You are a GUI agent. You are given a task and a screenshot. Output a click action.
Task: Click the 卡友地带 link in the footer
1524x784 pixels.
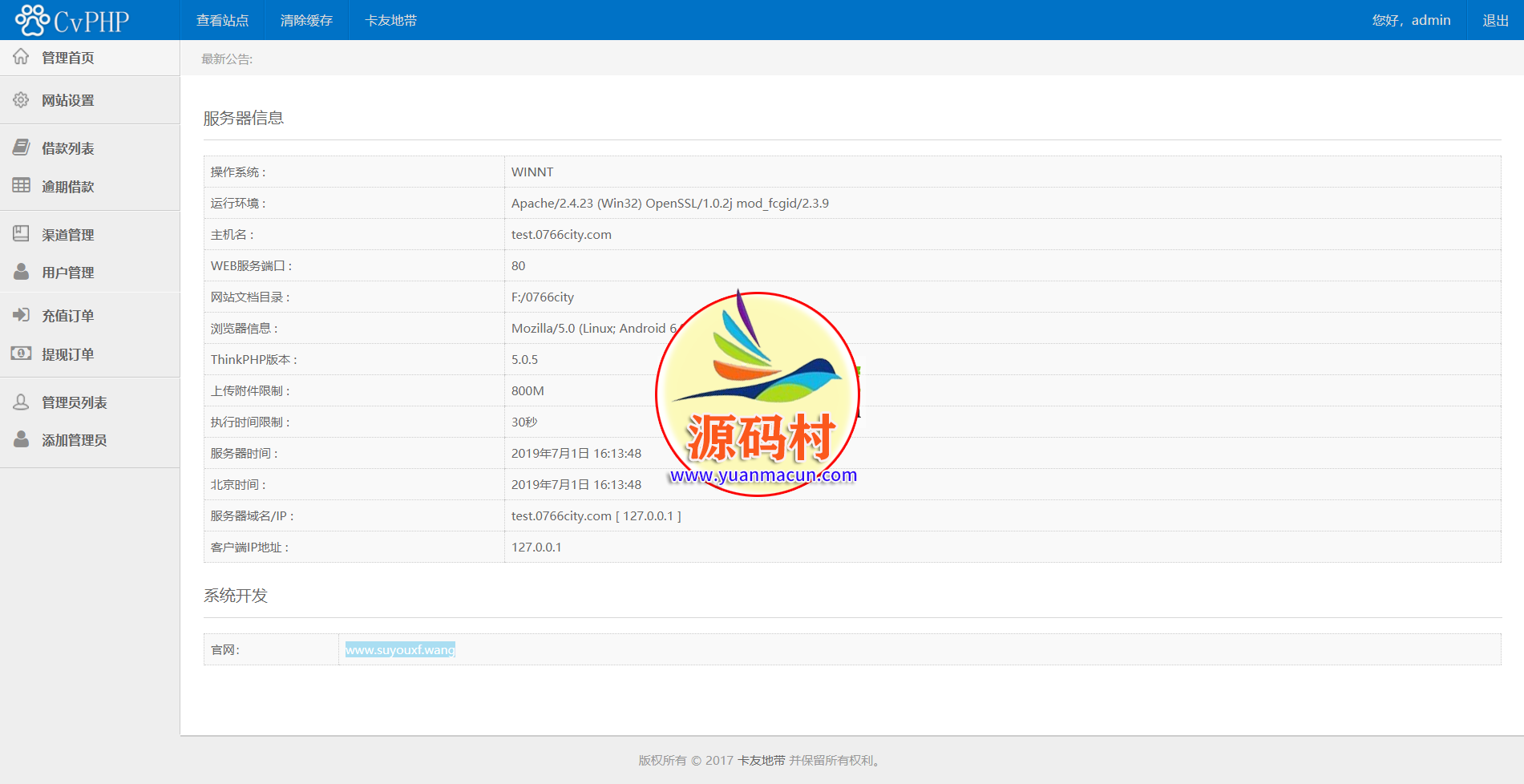[x=761, y=761]
